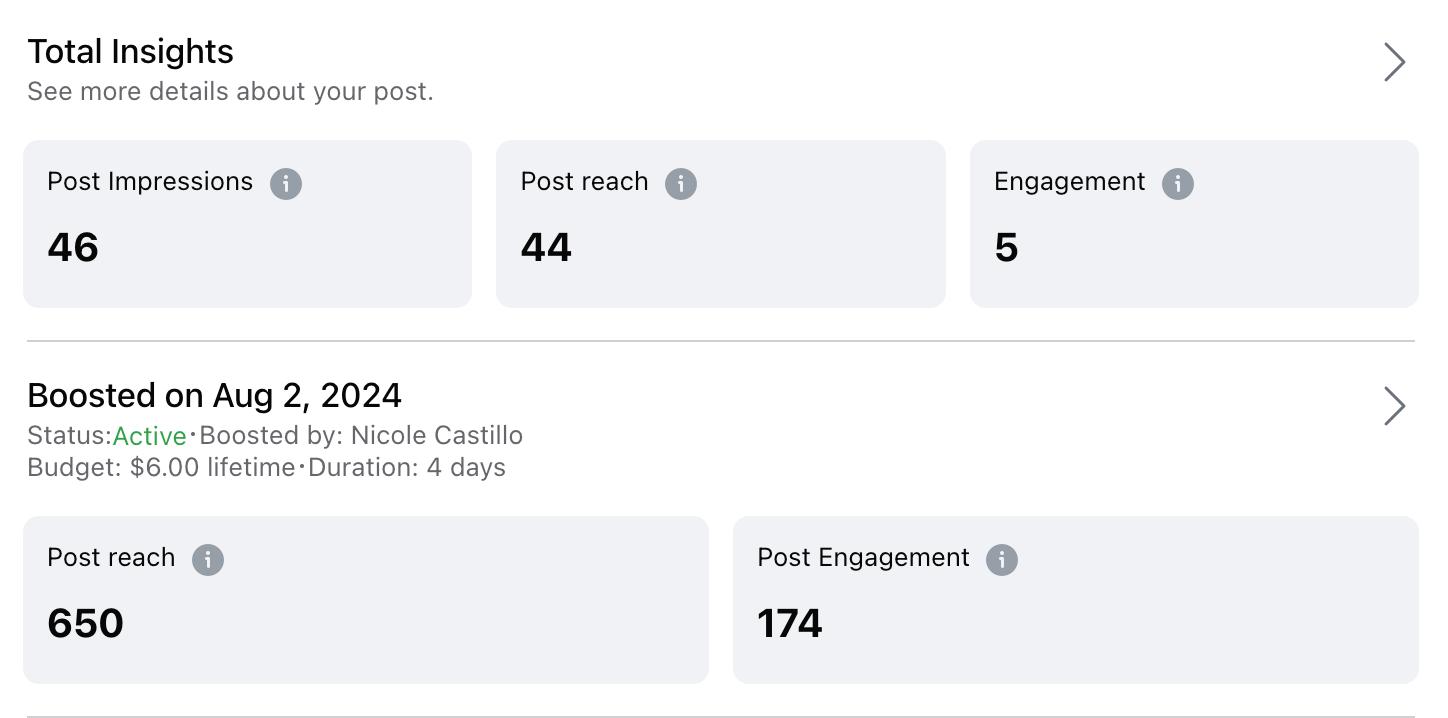Viewport: 1448px width, 718px height.
Task: Click 'See more details about your post.'
Action: (x=230, y=92)
